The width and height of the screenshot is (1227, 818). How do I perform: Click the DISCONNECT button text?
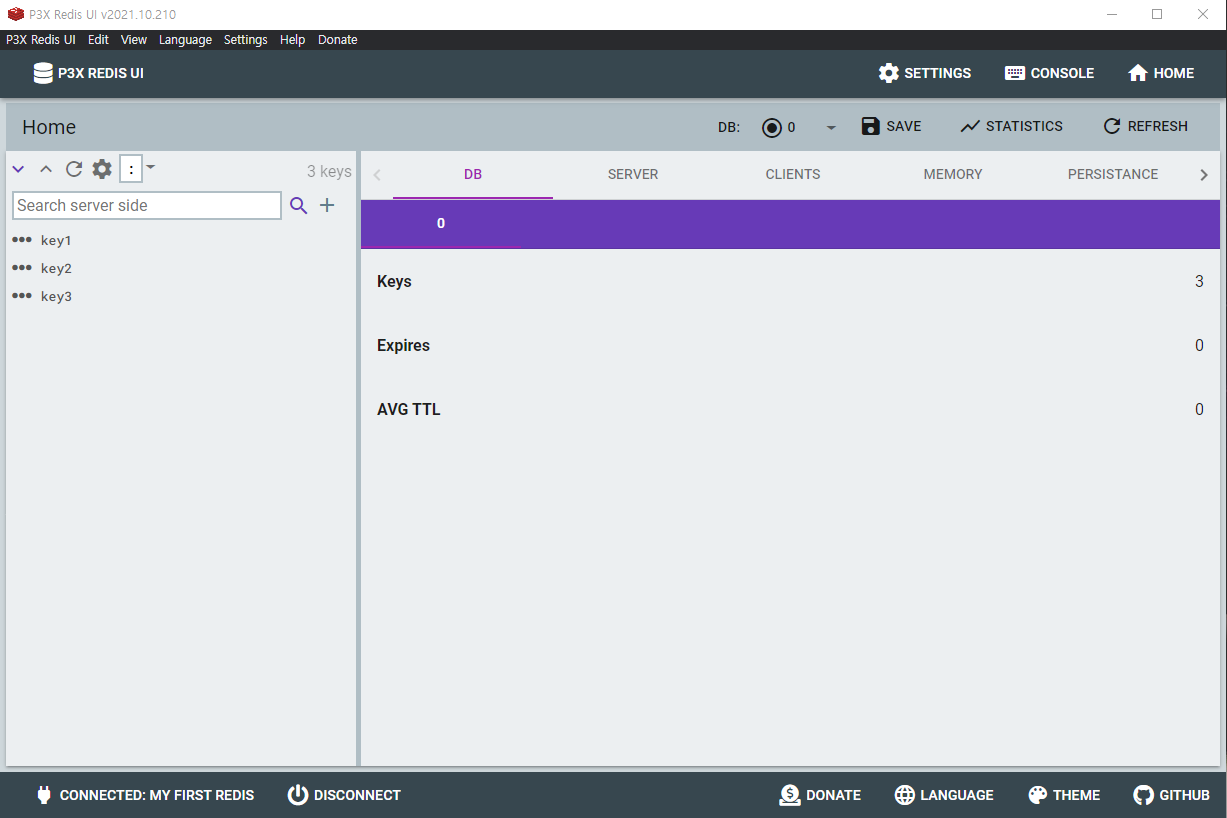pyautogui.click(x=357, y=795)
